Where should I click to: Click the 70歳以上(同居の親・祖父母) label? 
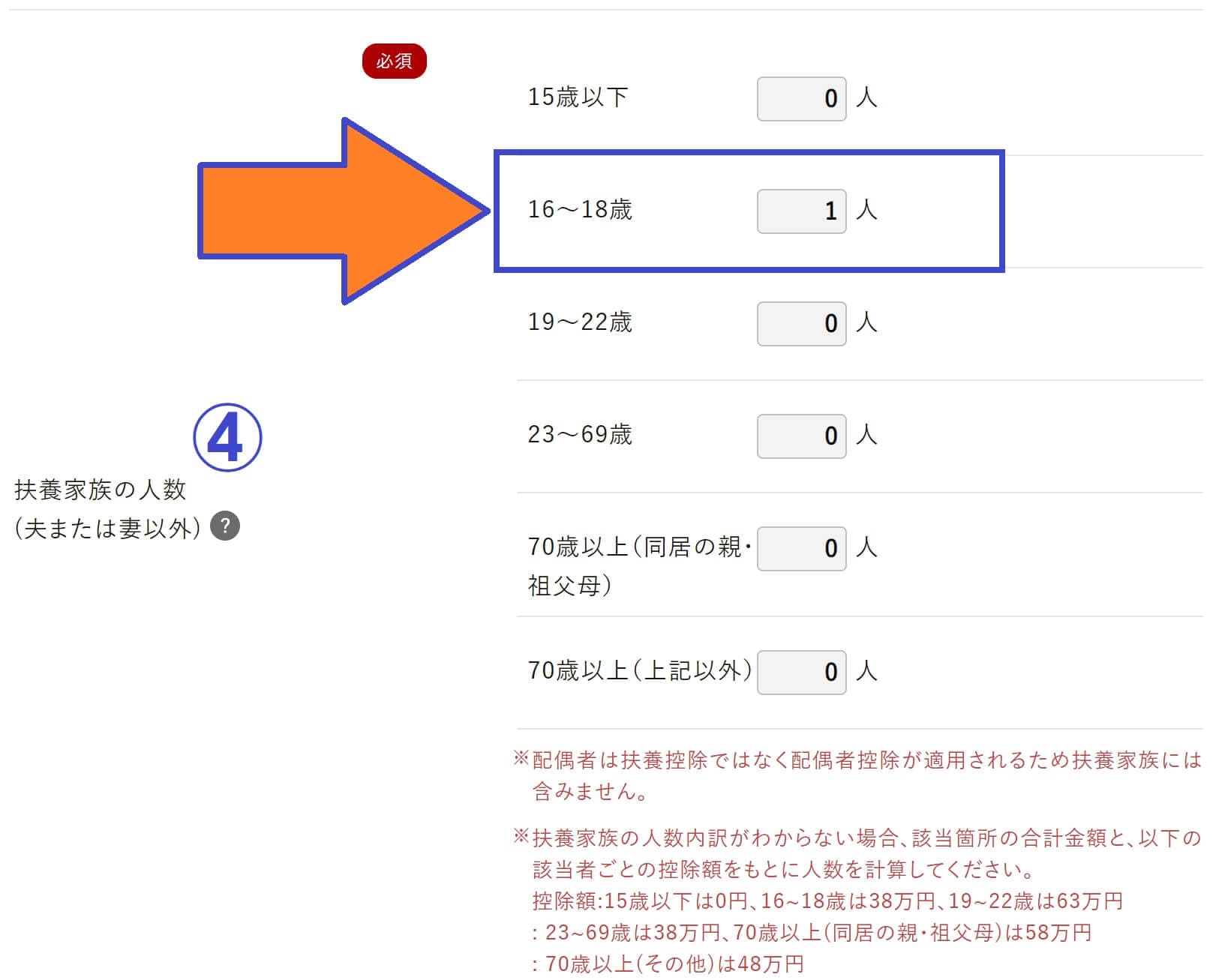point(640,565)
